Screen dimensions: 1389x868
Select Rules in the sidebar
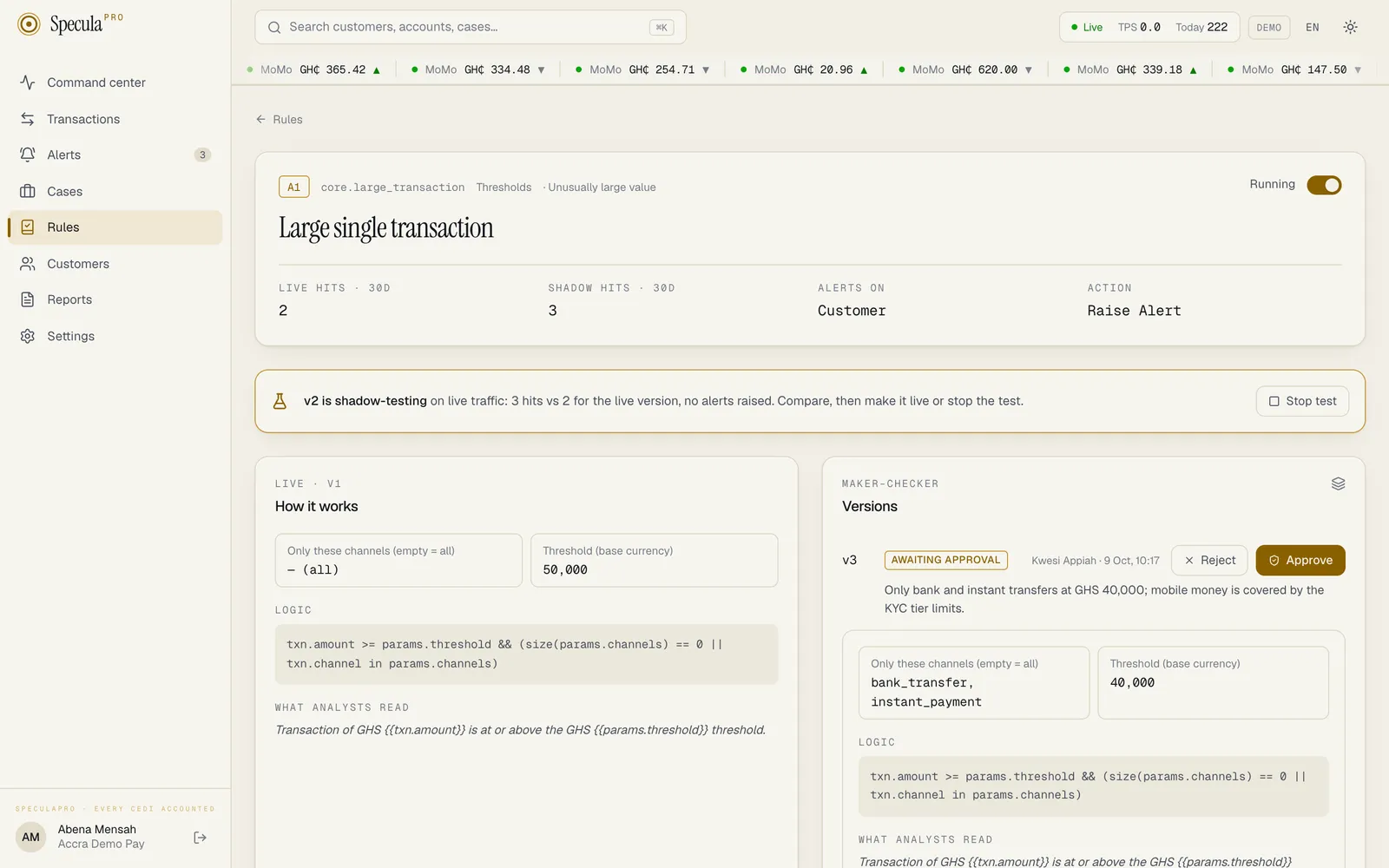point(115,227)
